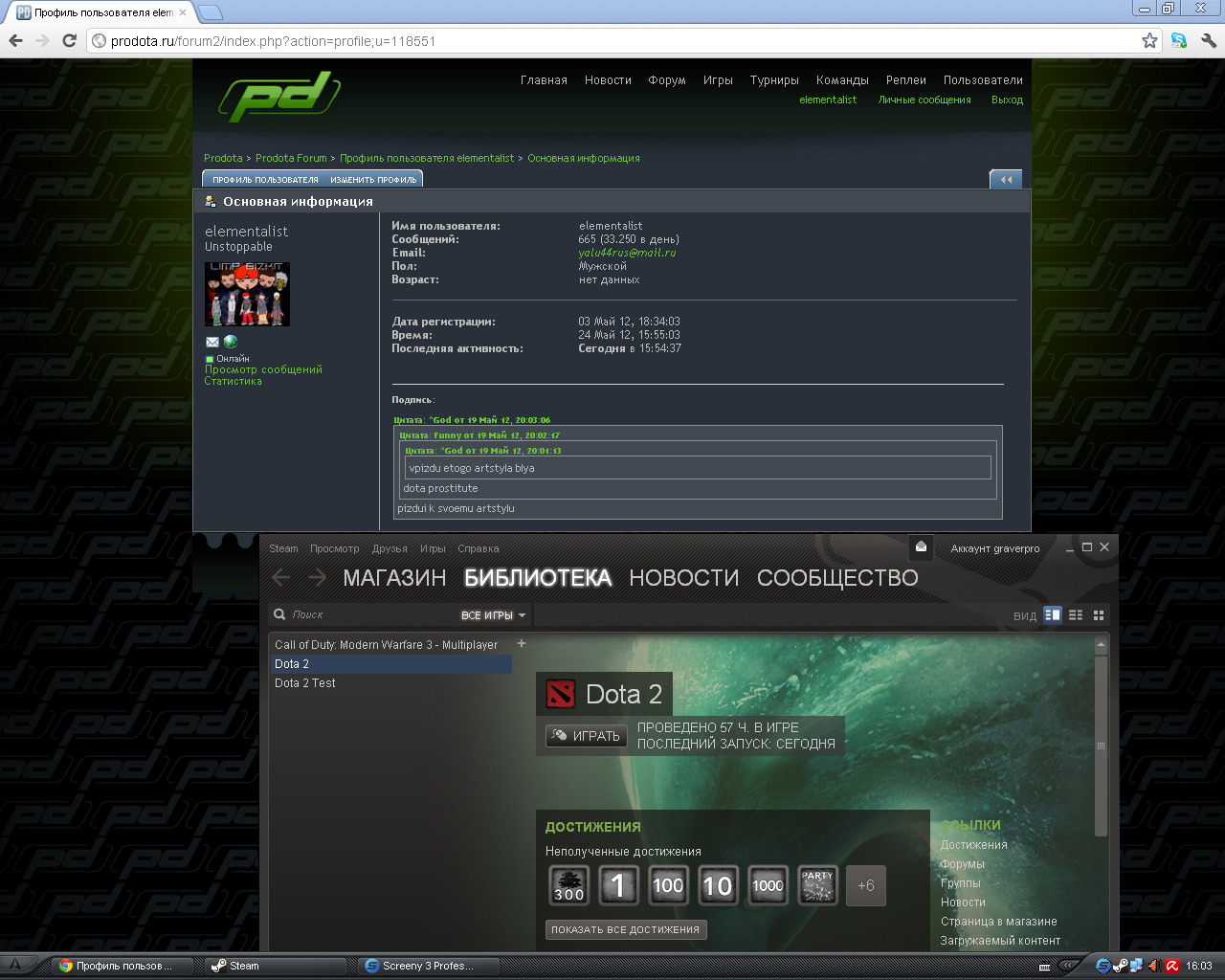The width and height of the screenshot is (1225, 980).
Task: Click Steam library Поиск search field
Action: click(364, 614)
